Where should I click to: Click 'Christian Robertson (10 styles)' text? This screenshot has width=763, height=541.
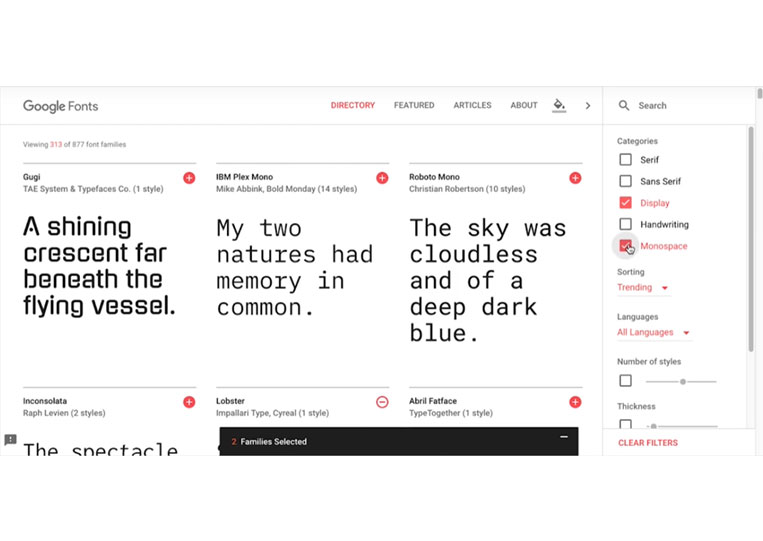click(467, 189)
